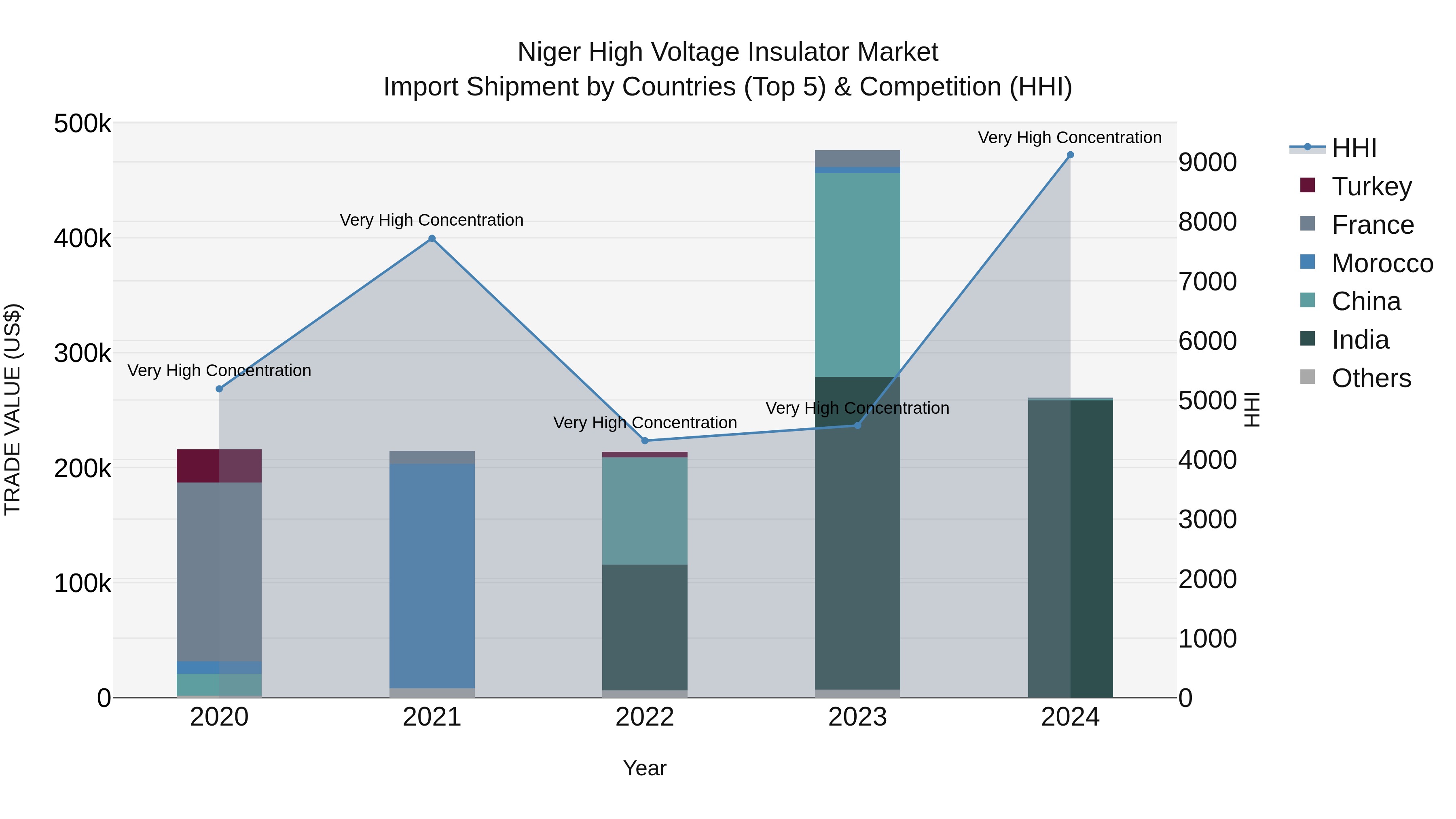Click the Morocco segment of the 2020 bar
Image resolution: width=1456 pixels, height=819 pixels.
coord(219,667)
